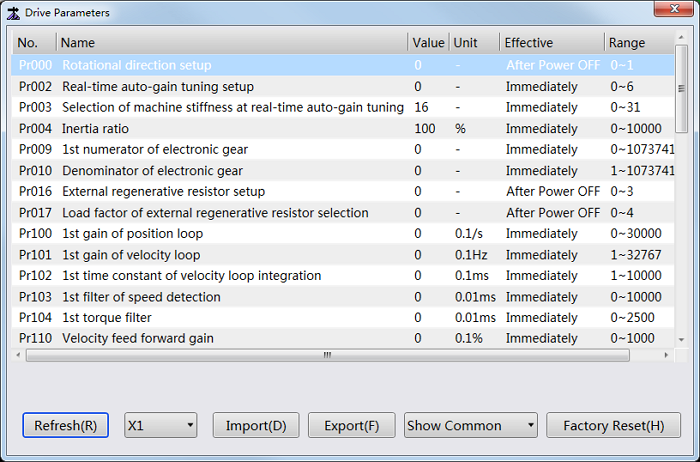Open the X1 axis dropdown

pyautogui.click(x=161, y=425)
